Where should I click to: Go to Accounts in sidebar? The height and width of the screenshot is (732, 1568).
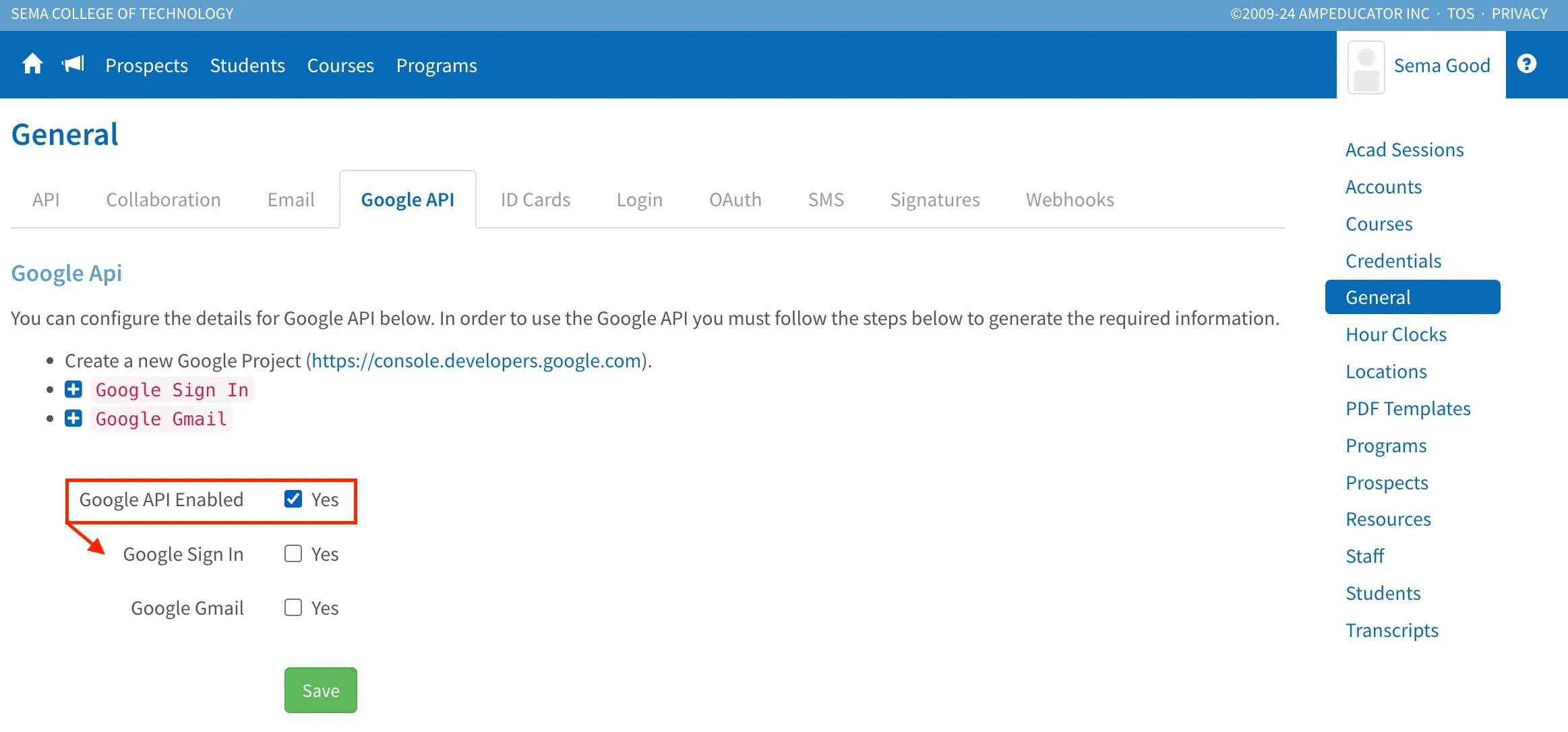[1383, 187]
